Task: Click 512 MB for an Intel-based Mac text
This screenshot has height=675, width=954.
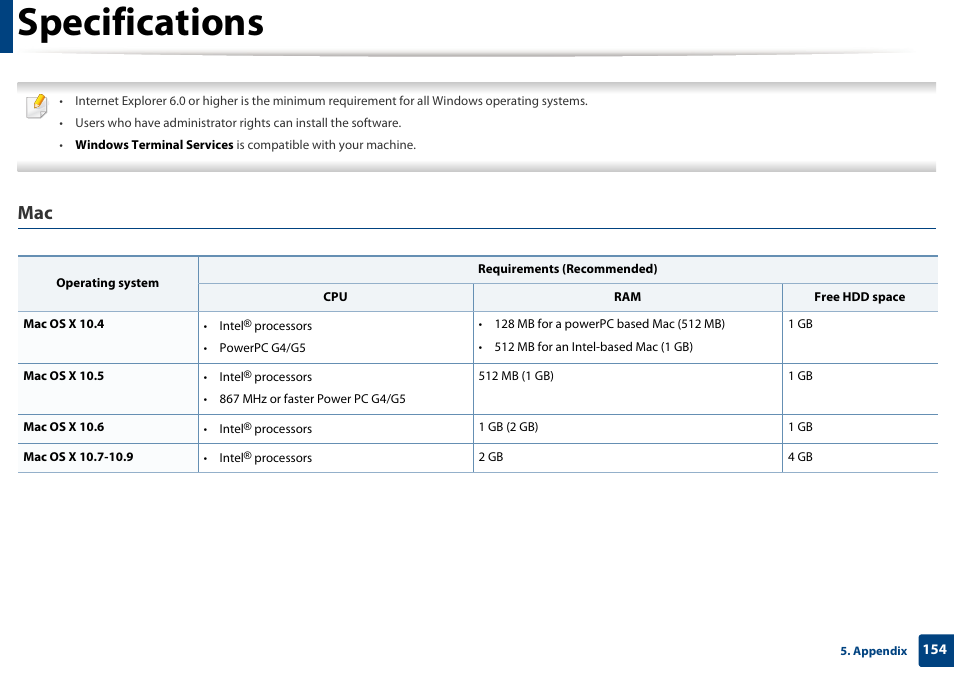Action: click(x=593, y=347)
